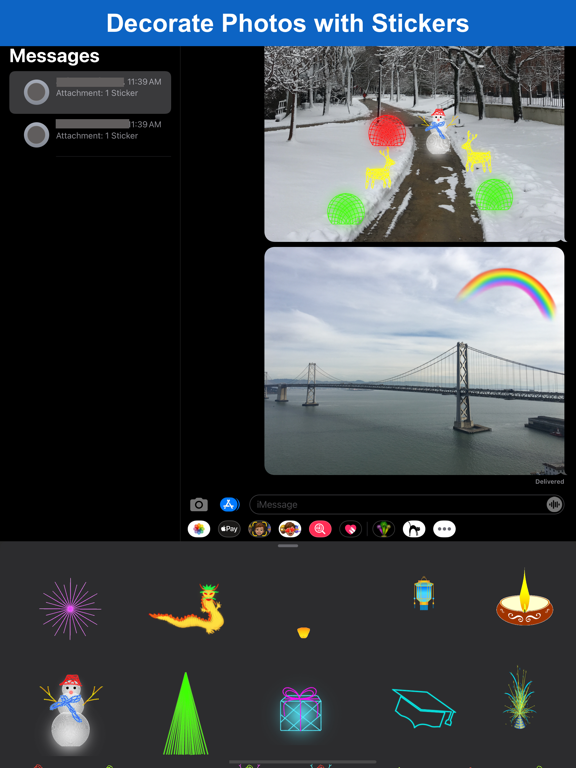Tap the audio record waveform icon
Screen dimensions: 576x768
[x=554, y=504]
